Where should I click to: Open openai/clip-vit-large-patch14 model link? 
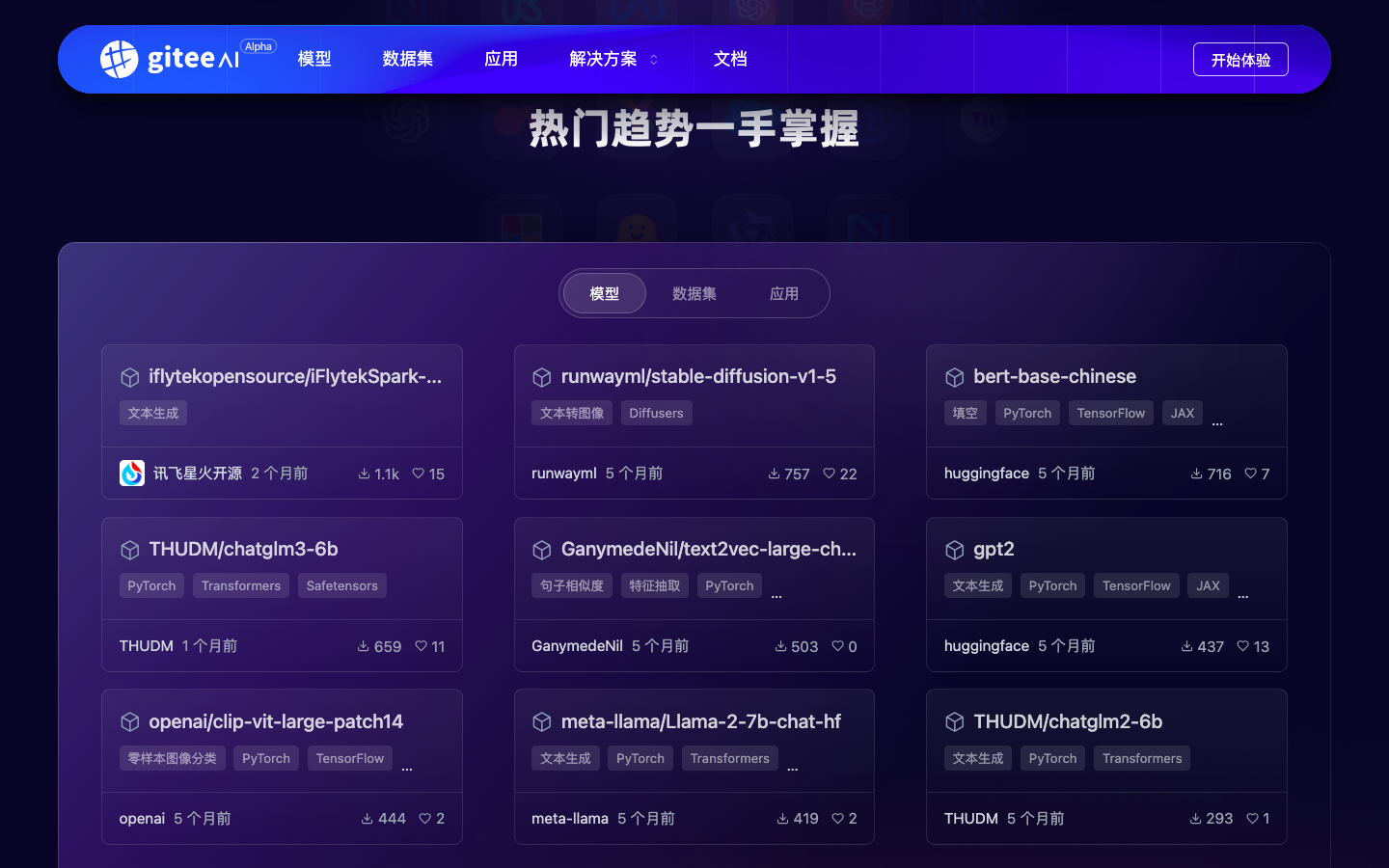276,721
